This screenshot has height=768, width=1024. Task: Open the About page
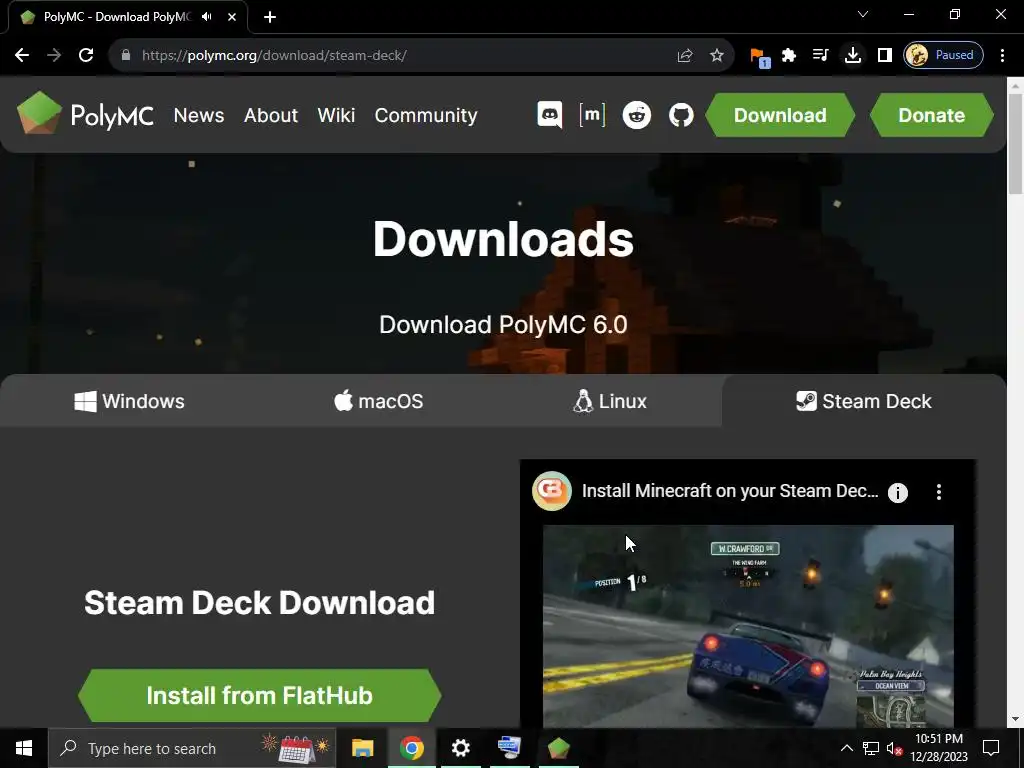(x=270, y=115)
